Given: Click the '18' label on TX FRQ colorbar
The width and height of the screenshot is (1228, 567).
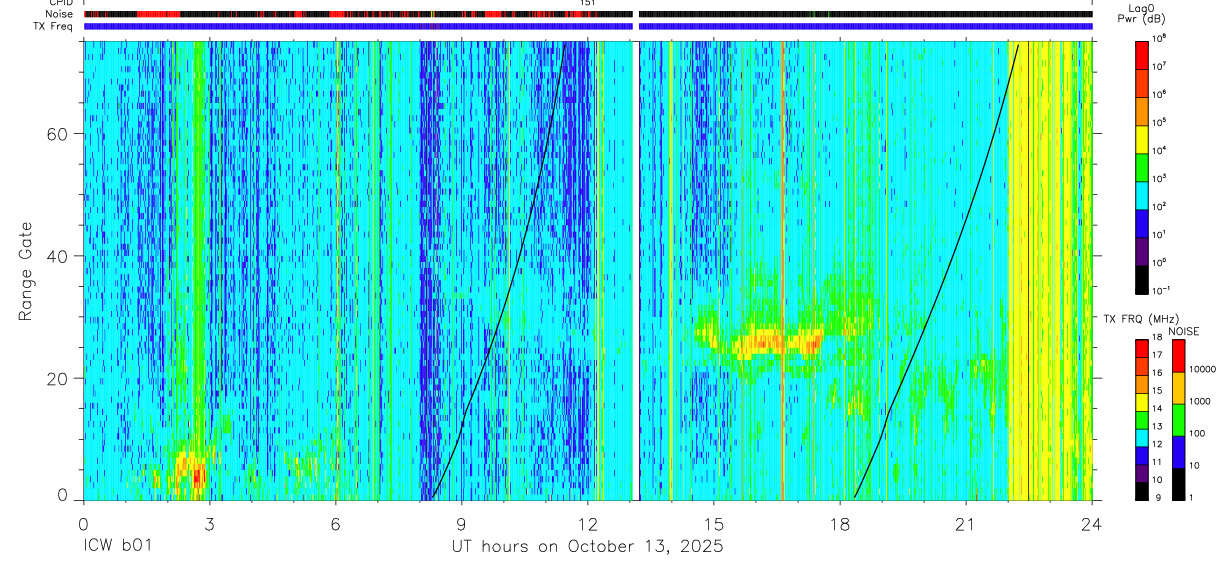Looking at the screenshot, I should coord(1158,338).
